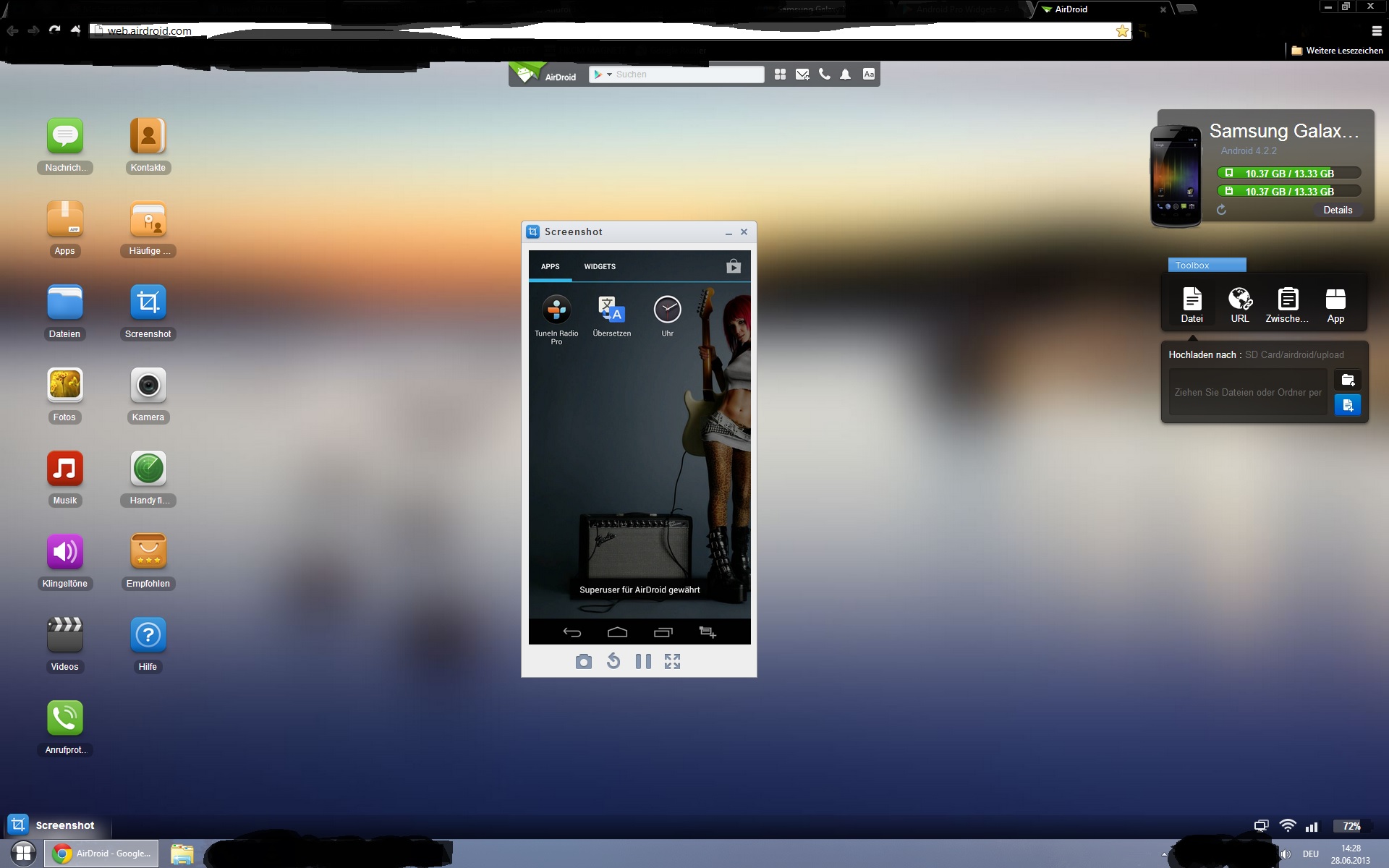Viewport: 1389px width, 868px height.
Task: Click the apps grid icon in AirDroid top bar
Action: click(x=780, y=75)
